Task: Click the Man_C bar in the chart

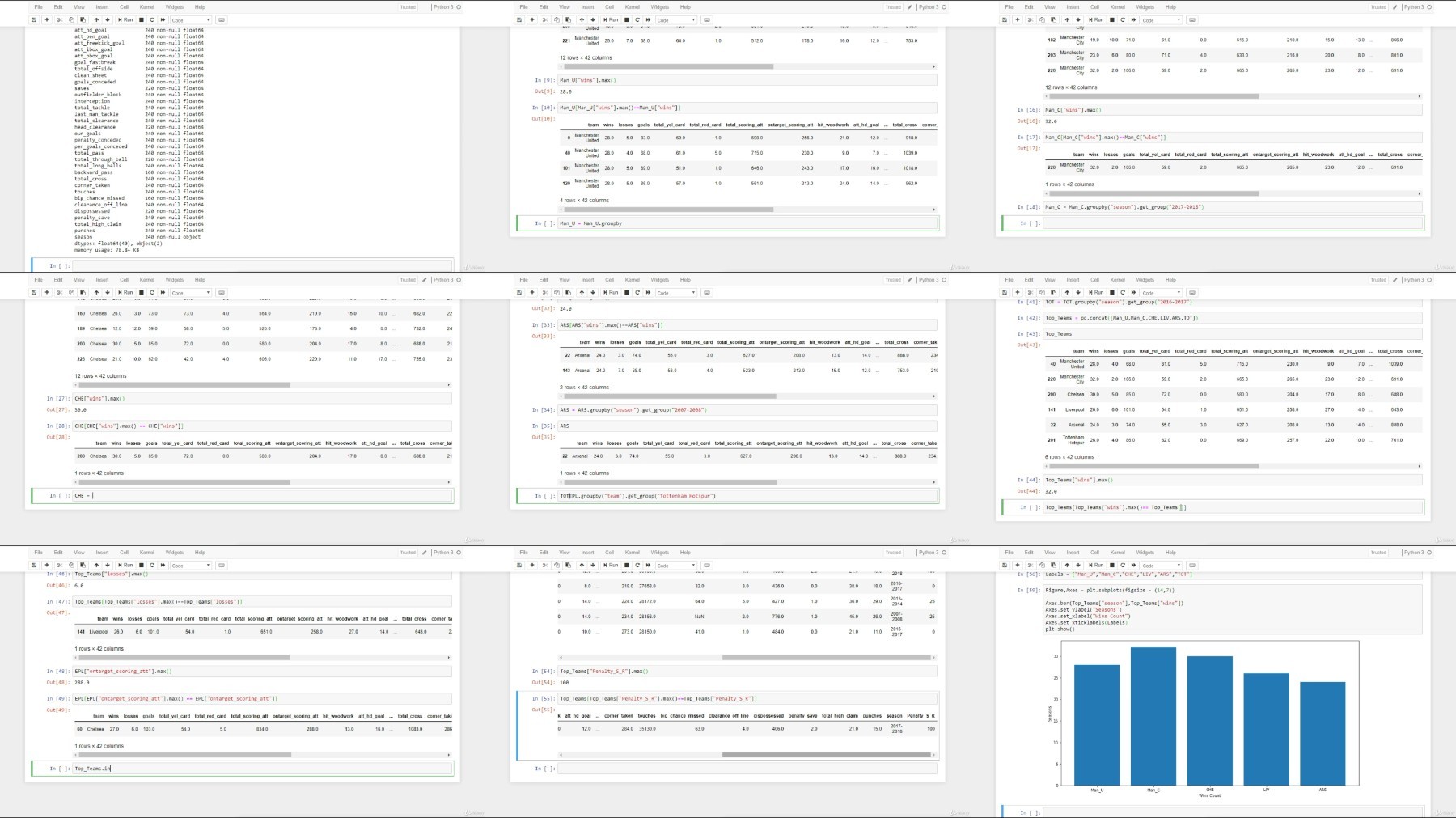Action: 1153,716
